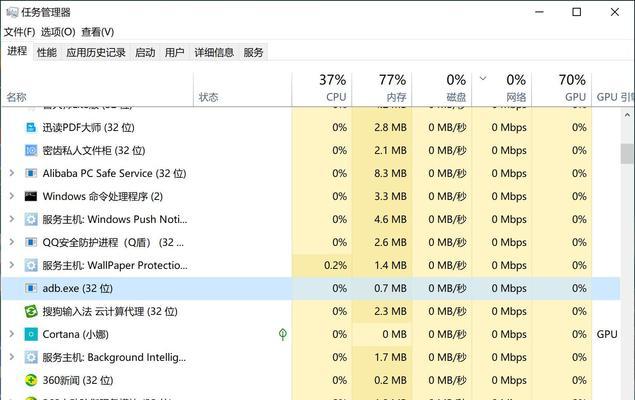Click the vertical scrollbar thumb of process list
This screenshot has height=400, width=635.
(627, 153)
